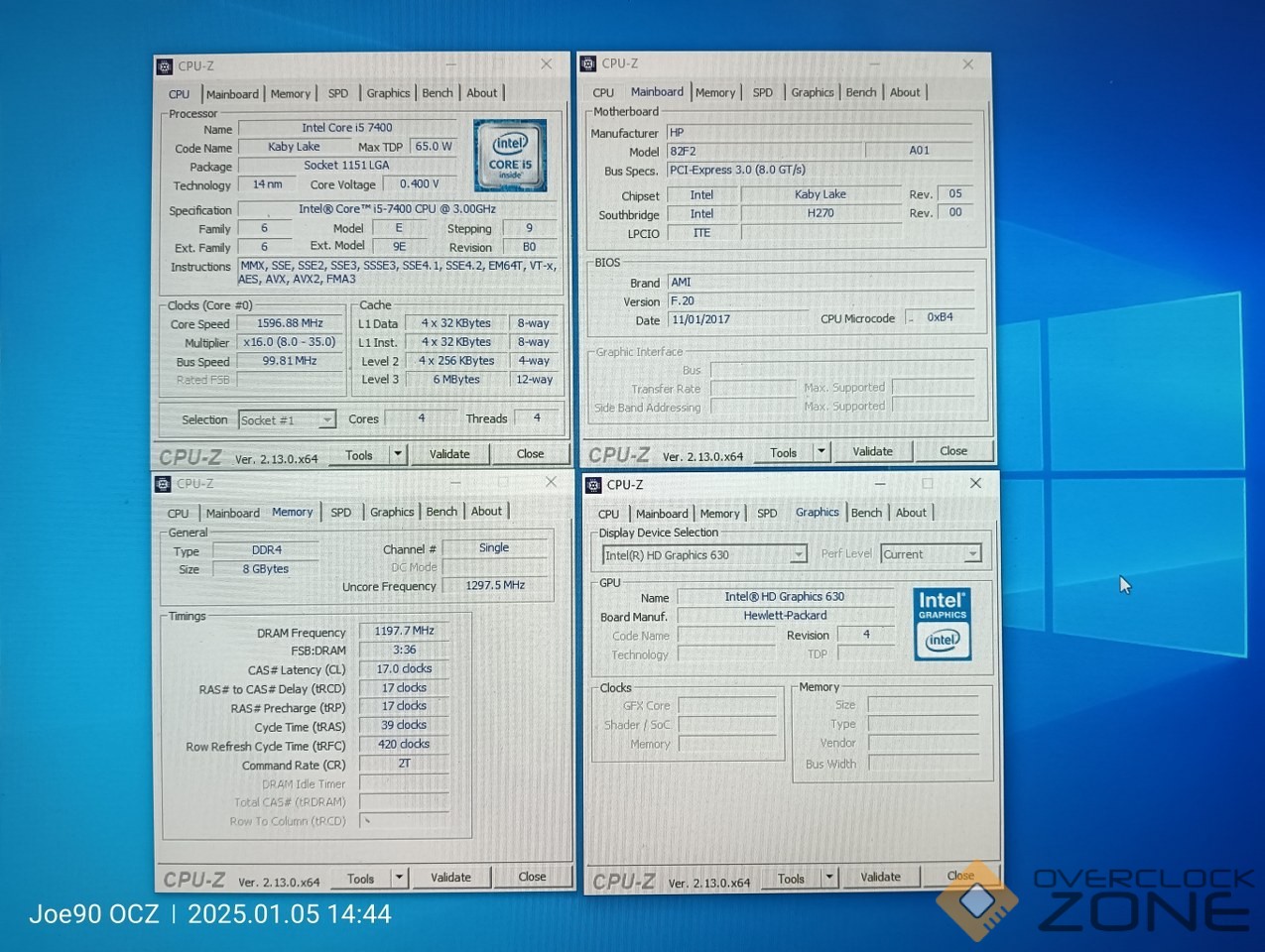Open the Graphics tab in the Memory timings window

click(x=392, y=513)
